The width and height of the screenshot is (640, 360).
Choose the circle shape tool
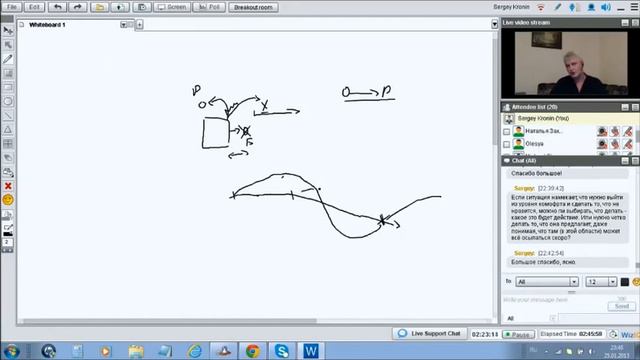[8, 101]
